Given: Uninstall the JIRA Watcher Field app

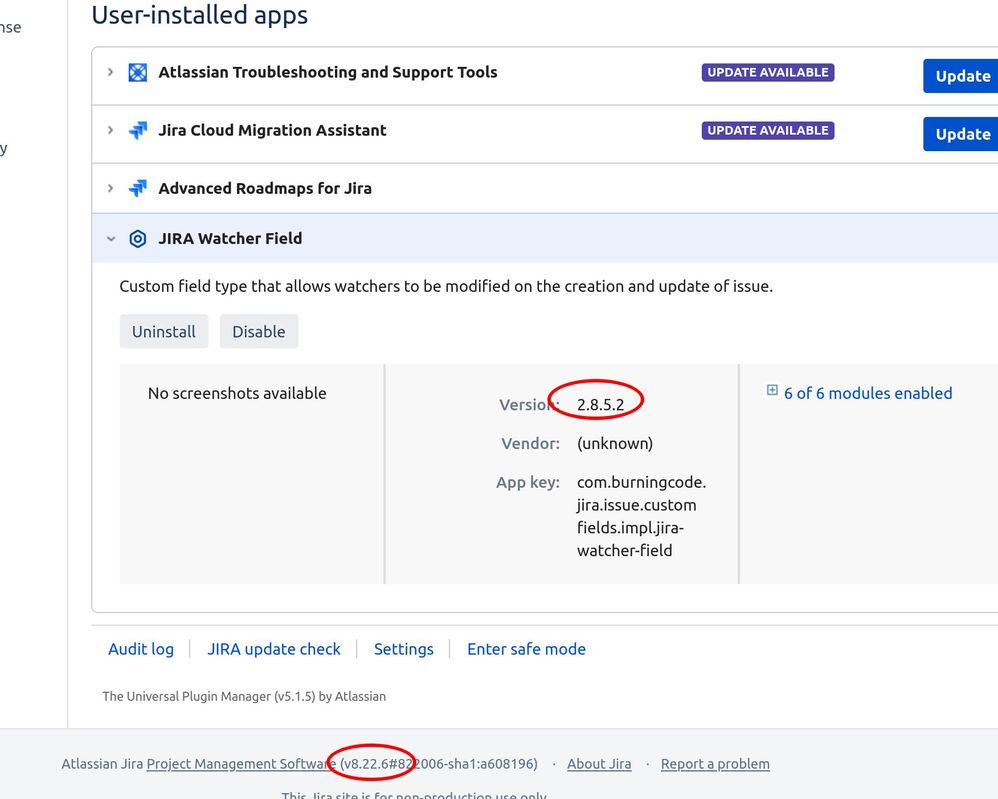Looking at the screenshot, I should [x=164, y=331].
